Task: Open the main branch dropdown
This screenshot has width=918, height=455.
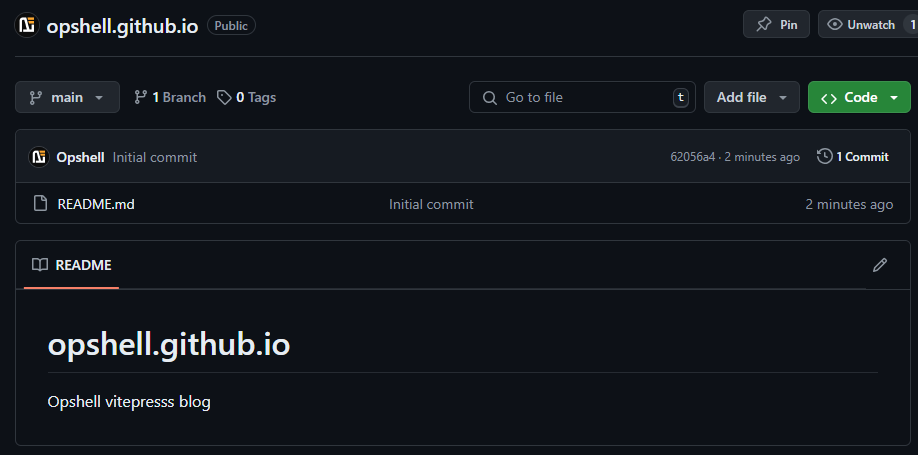Action: (x=67, y=97)
